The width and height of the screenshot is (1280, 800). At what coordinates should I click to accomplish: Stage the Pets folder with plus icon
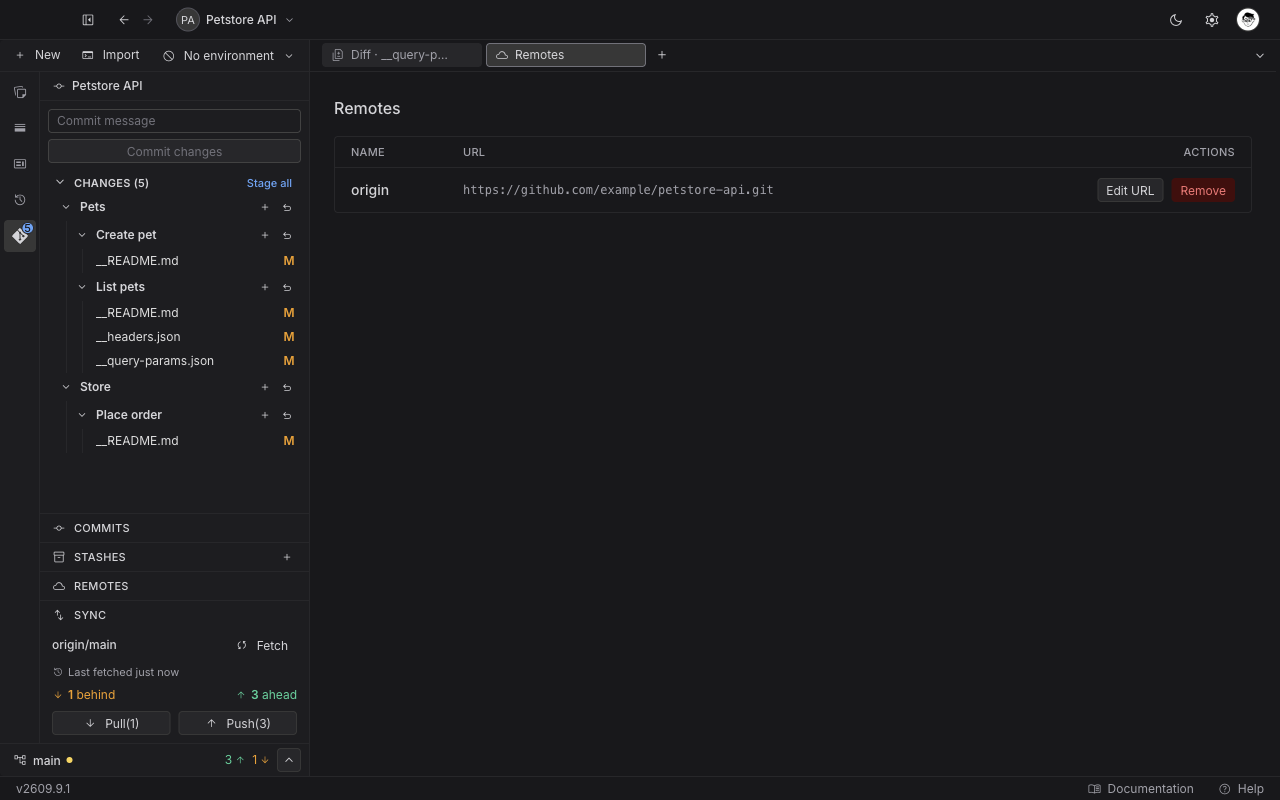click(265, 207)
